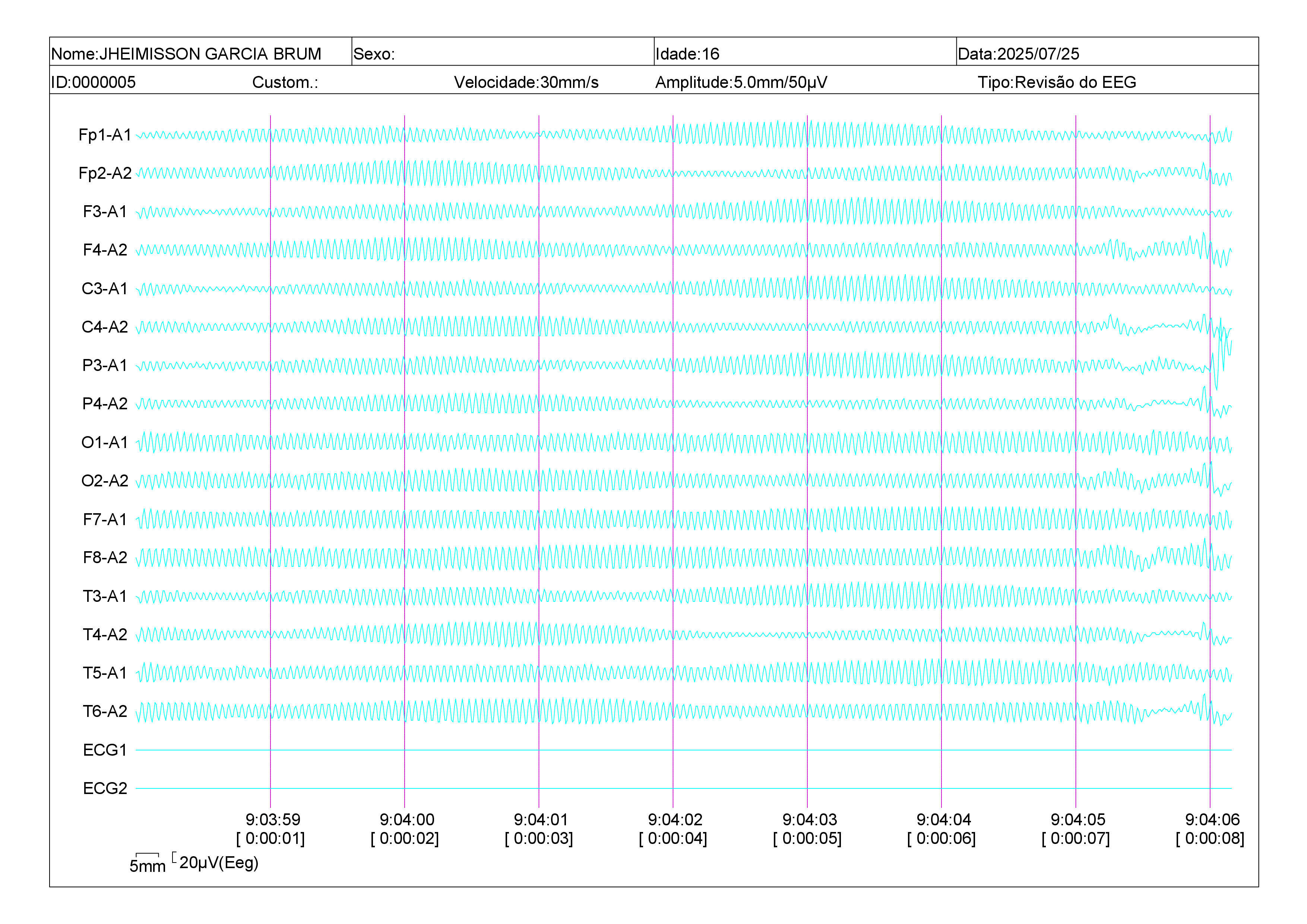1307x924 pixels.
Task: Click the 9:04:05 time label
Action: tap(1078, 820)
